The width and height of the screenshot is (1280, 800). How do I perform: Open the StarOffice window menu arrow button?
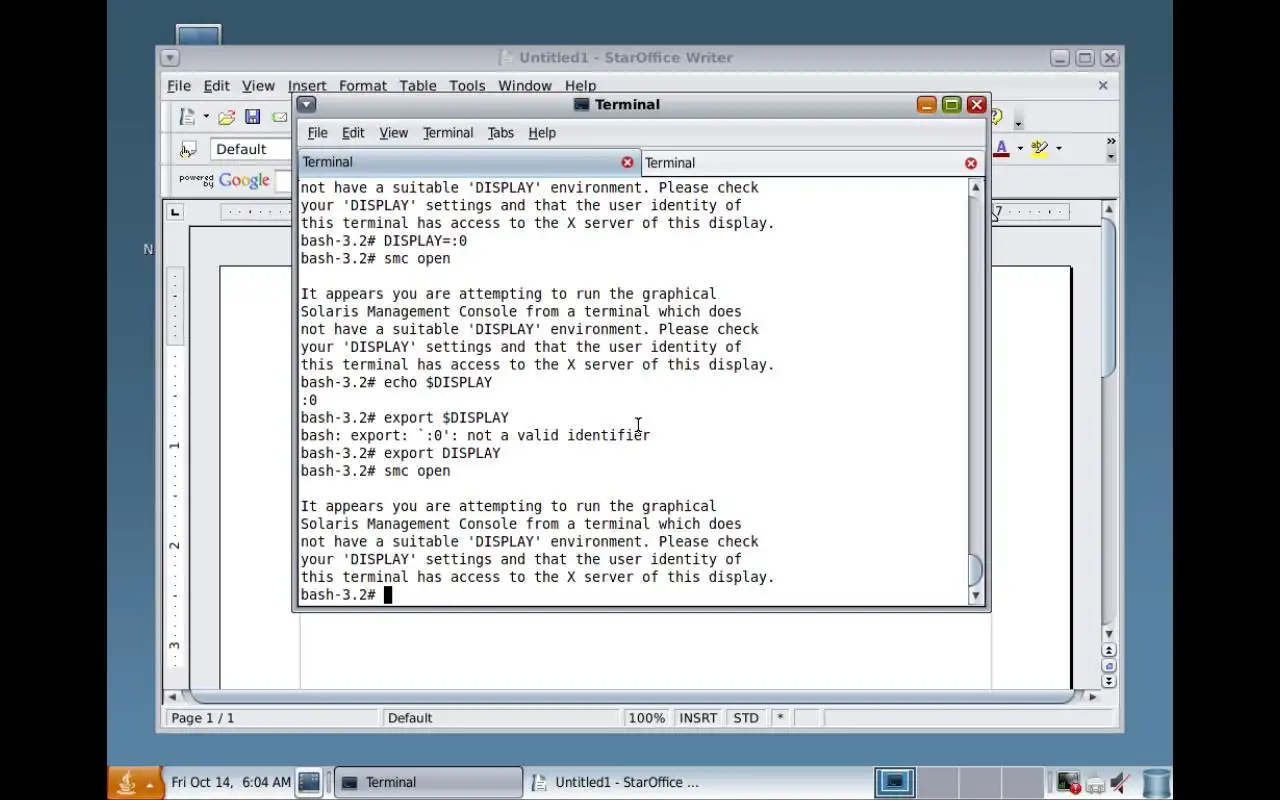[x=169, y=58]
